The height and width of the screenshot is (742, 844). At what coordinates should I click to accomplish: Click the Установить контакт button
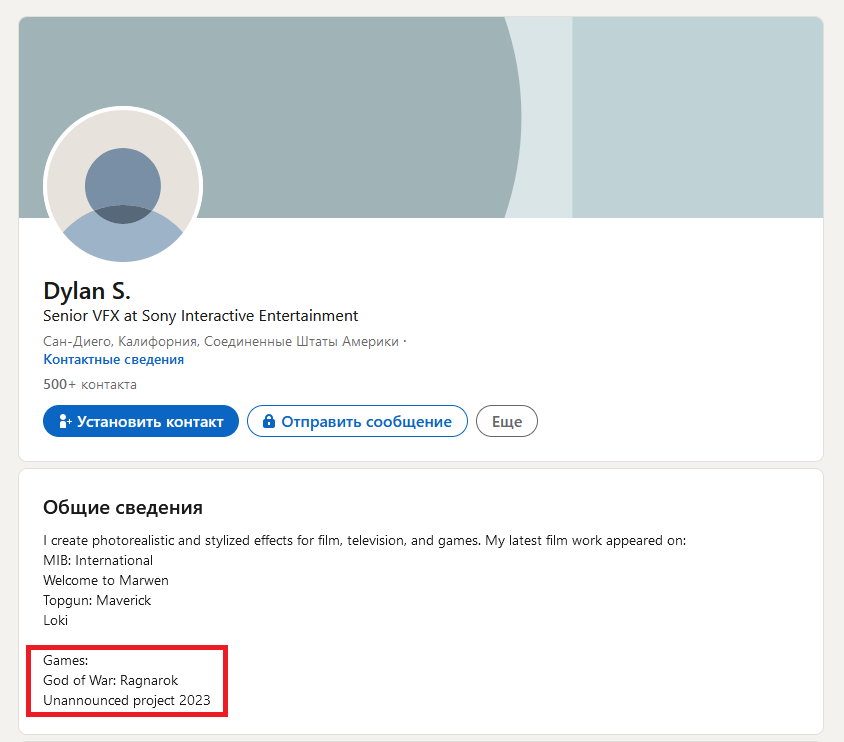pyautogui.click(x=140, y=421)
